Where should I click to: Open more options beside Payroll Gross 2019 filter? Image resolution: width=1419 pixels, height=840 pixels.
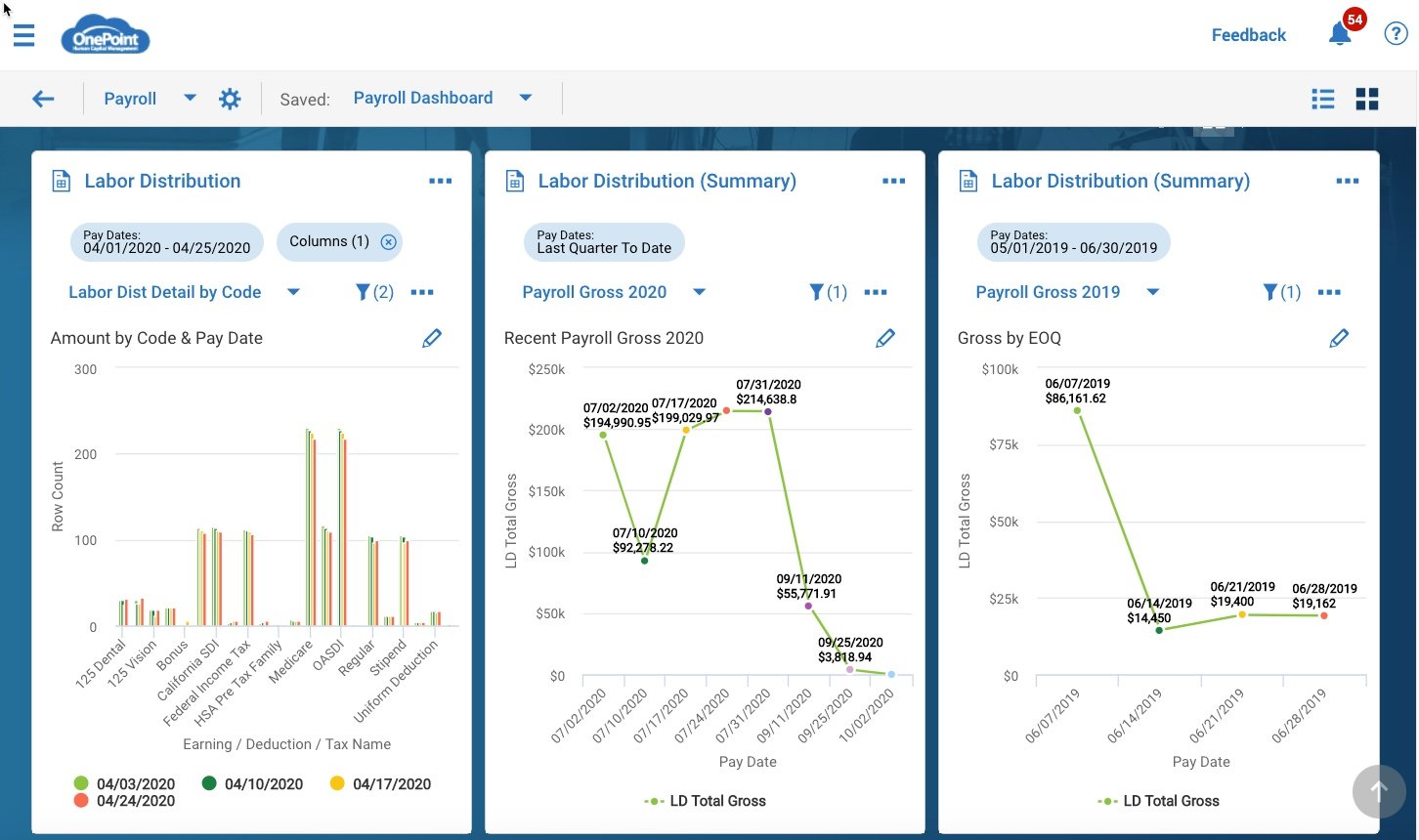tap(1329, 292)
